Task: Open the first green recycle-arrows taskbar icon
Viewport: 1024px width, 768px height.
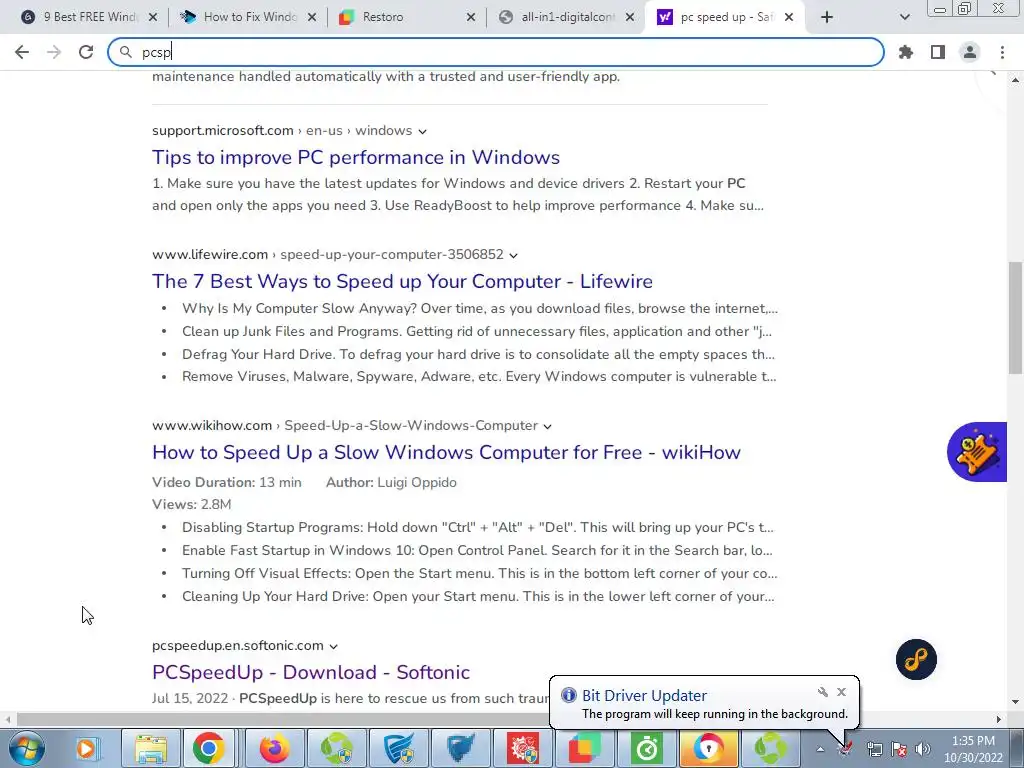Action: 336,748
